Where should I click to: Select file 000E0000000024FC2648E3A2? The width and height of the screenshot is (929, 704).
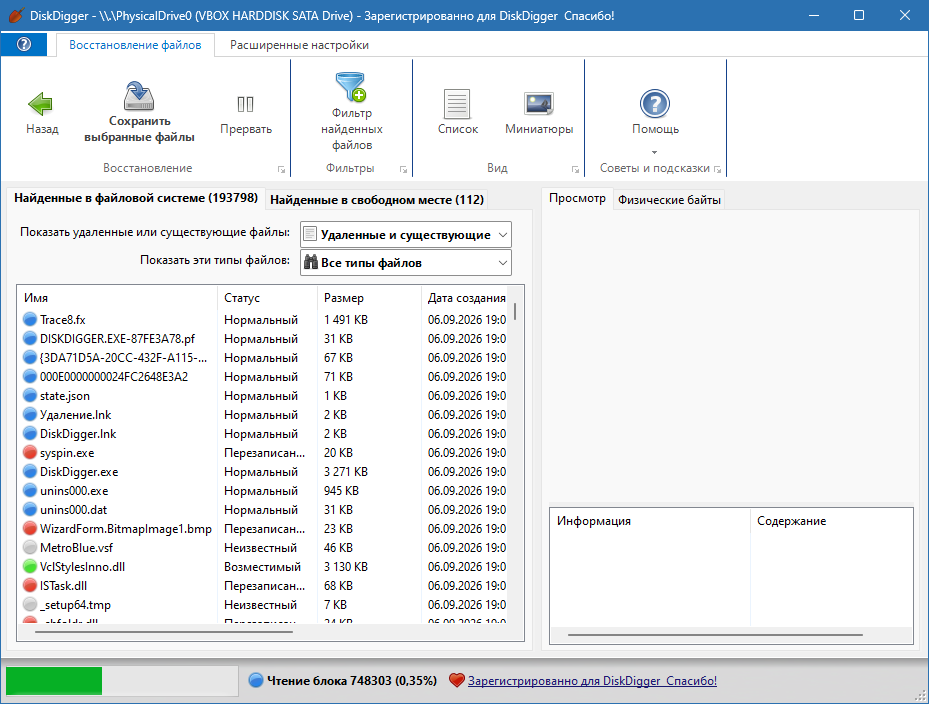click(114, 377)
